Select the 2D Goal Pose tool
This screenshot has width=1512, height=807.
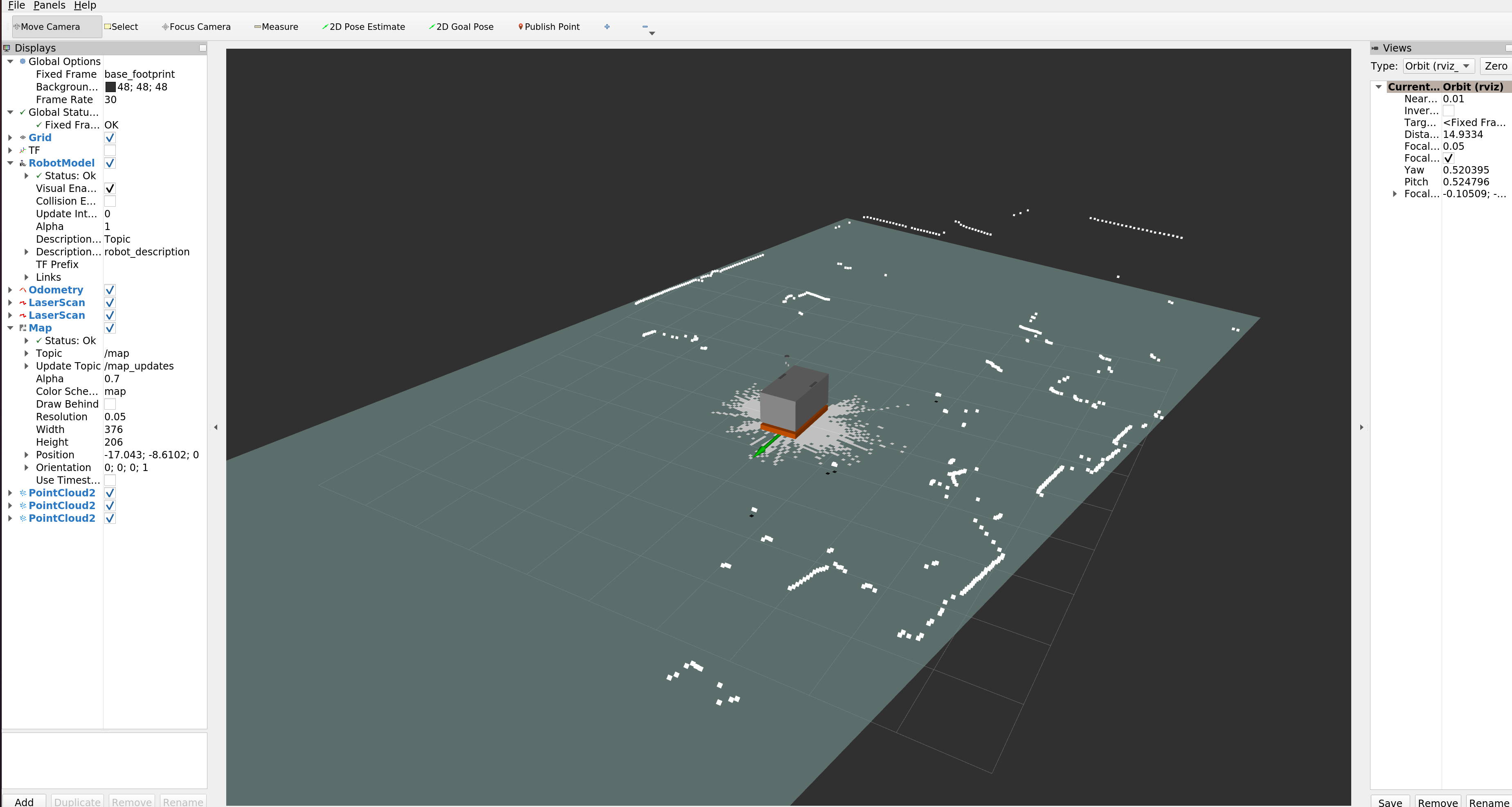[x=461, y=27]
